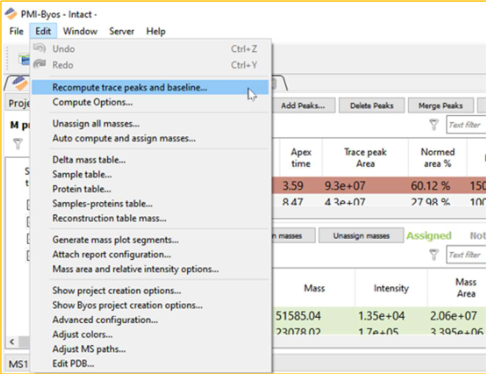Click the funnel icon beside the masses table Text filter
The width and height of the screenshot is (486, 374).
coord(434,255)
